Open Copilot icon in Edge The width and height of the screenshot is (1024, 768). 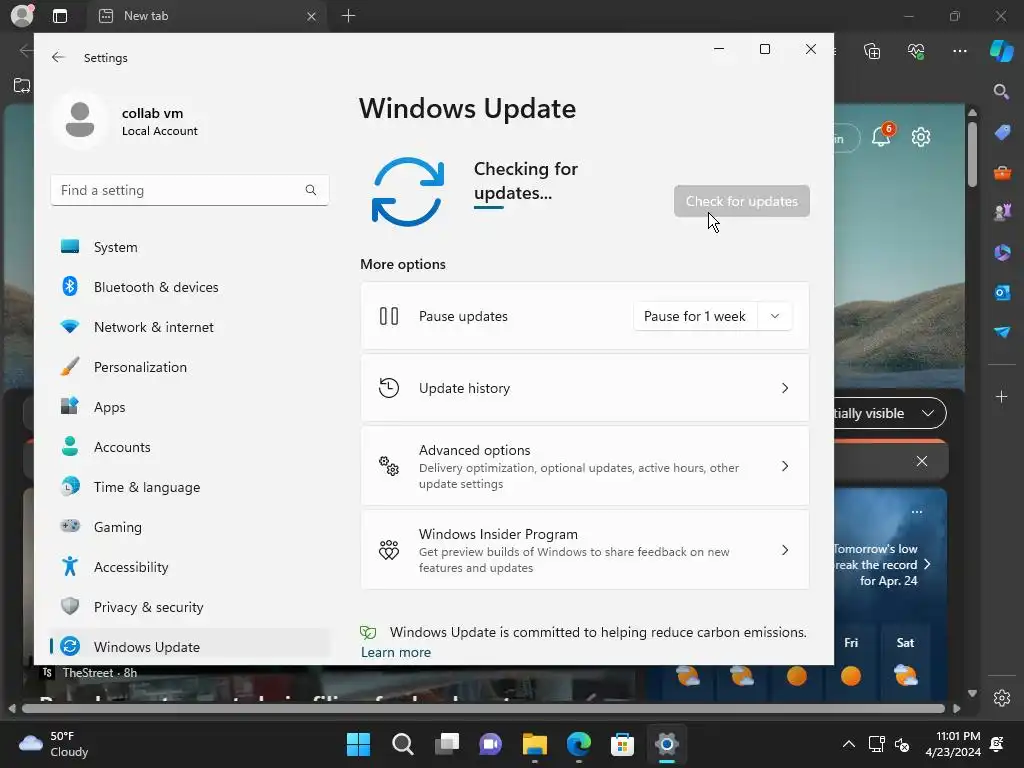tap(1002, 51)
